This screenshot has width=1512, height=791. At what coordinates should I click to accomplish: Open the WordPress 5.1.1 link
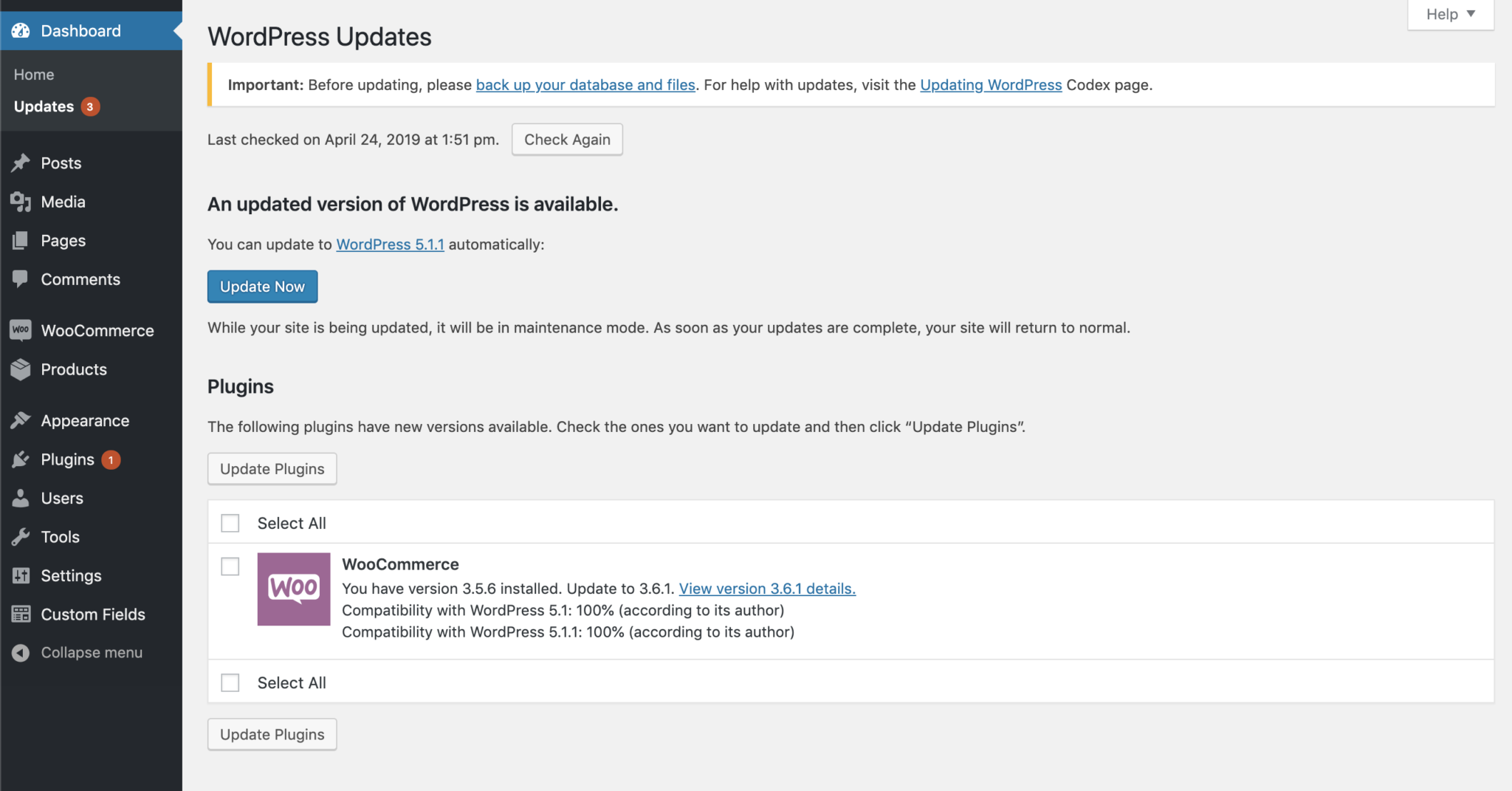[390, 244]
